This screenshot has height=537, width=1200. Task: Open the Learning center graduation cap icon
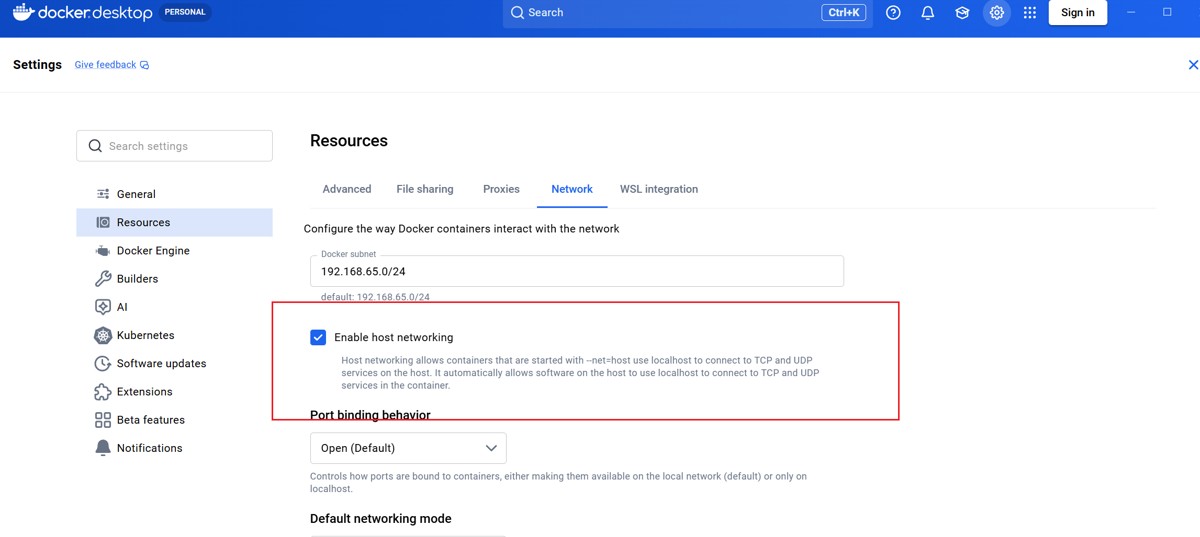pos(962,13)
